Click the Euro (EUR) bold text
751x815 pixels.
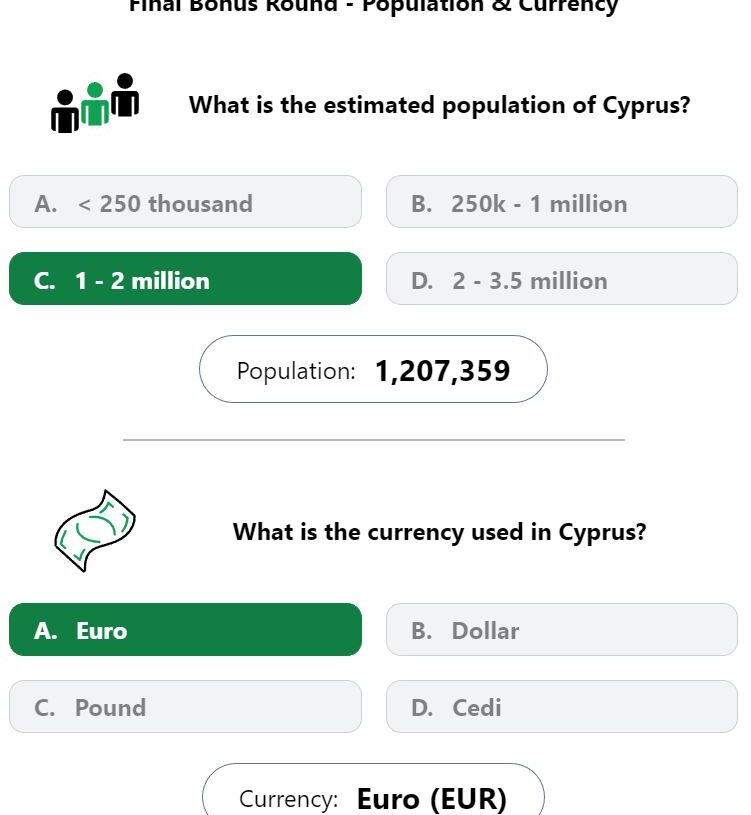coord(432,799)
